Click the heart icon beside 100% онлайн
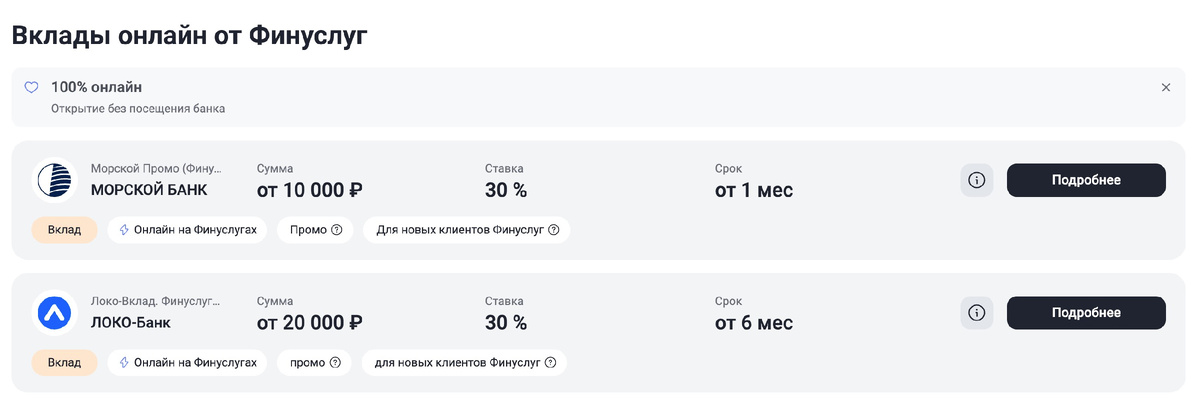 [31, 87]
